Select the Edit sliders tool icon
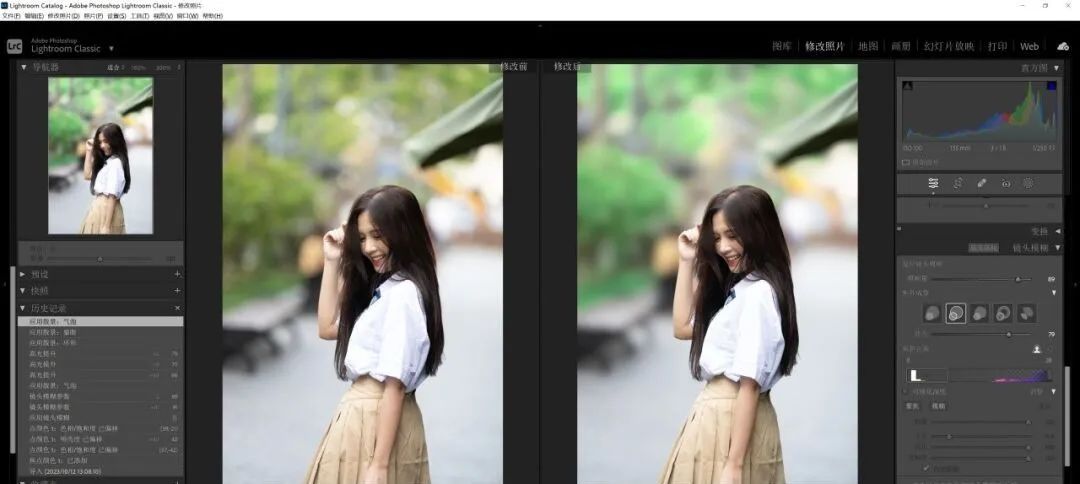Screen dimensions: 1080x484 pyautogui.click(x=933, y=183)
